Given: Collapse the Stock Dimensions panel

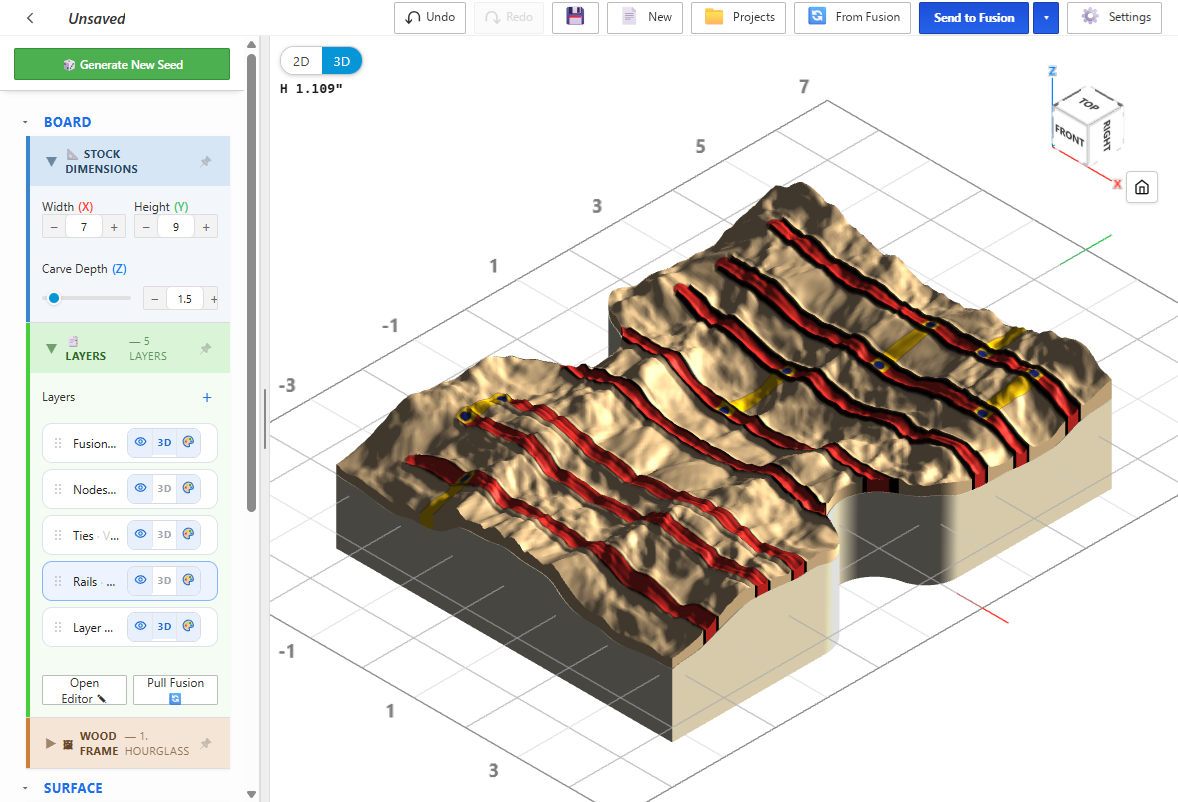Looking at the screenshot, I should (51, 161).
